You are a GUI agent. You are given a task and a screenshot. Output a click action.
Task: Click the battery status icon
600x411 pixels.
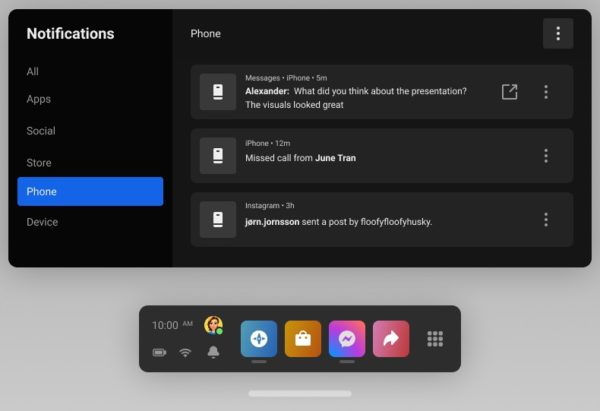pos(159,352)
